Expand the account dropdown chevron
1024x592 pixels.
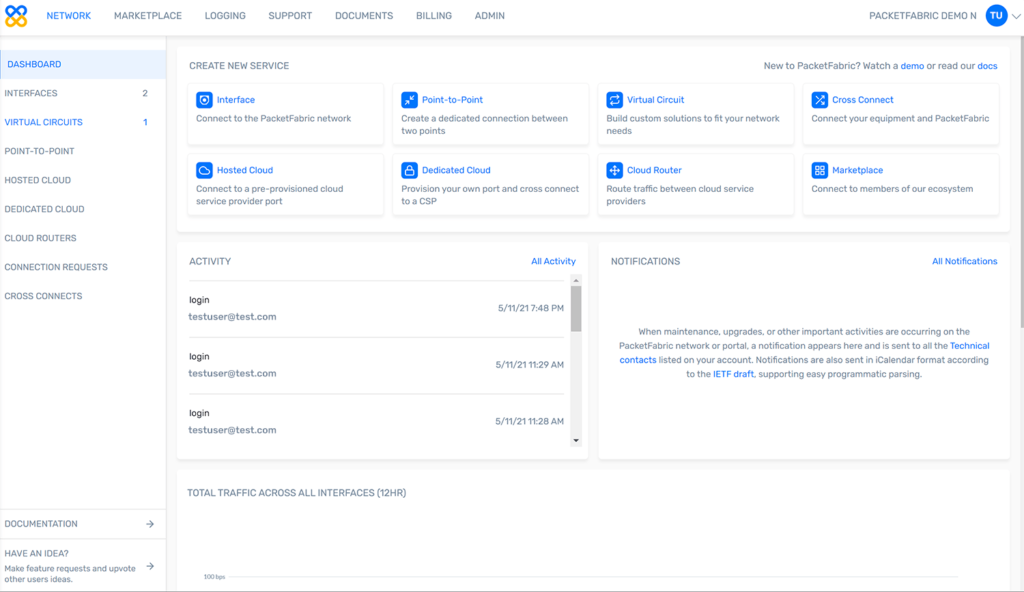(1016, 16)
